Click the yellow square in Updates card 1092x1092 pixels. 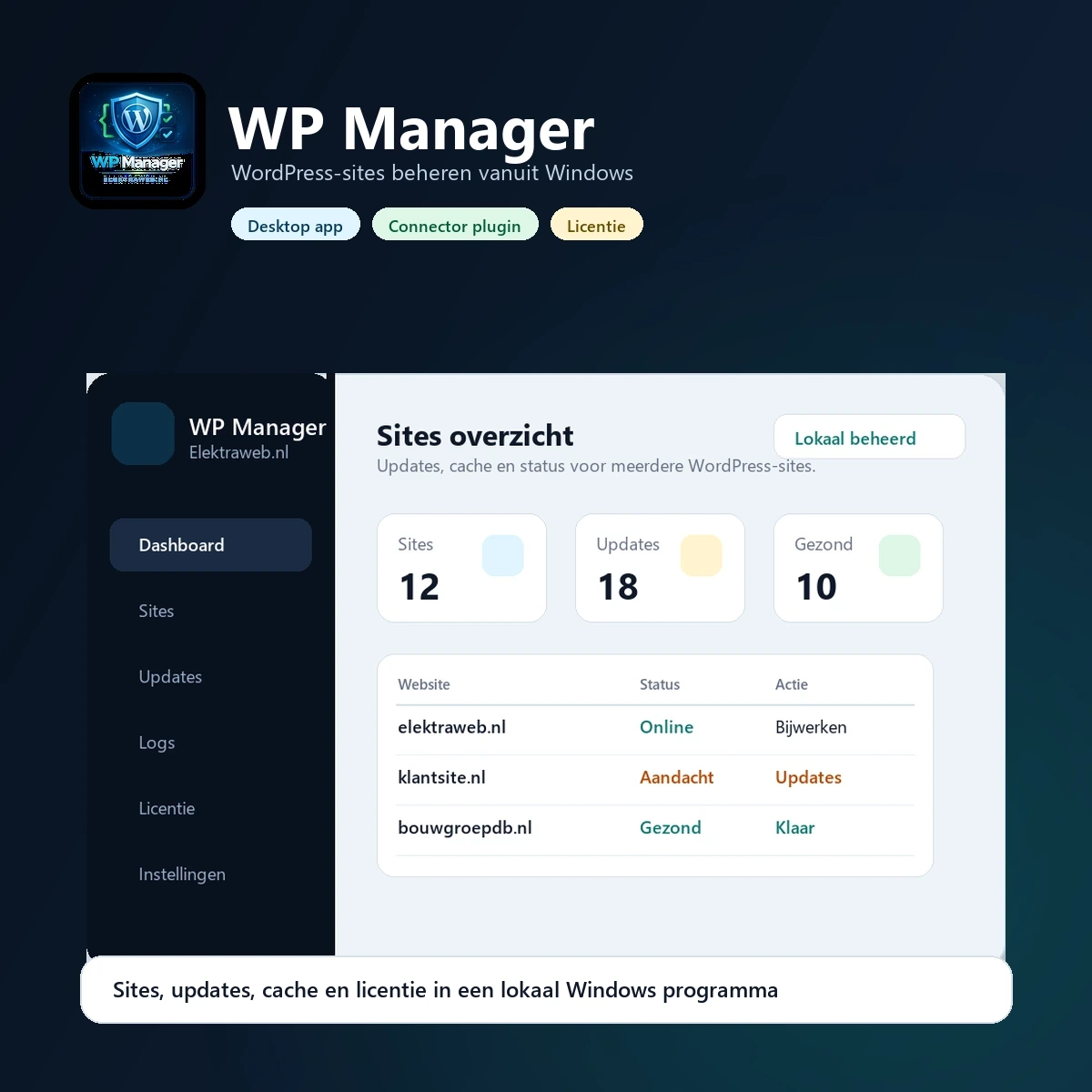(701, 555)
